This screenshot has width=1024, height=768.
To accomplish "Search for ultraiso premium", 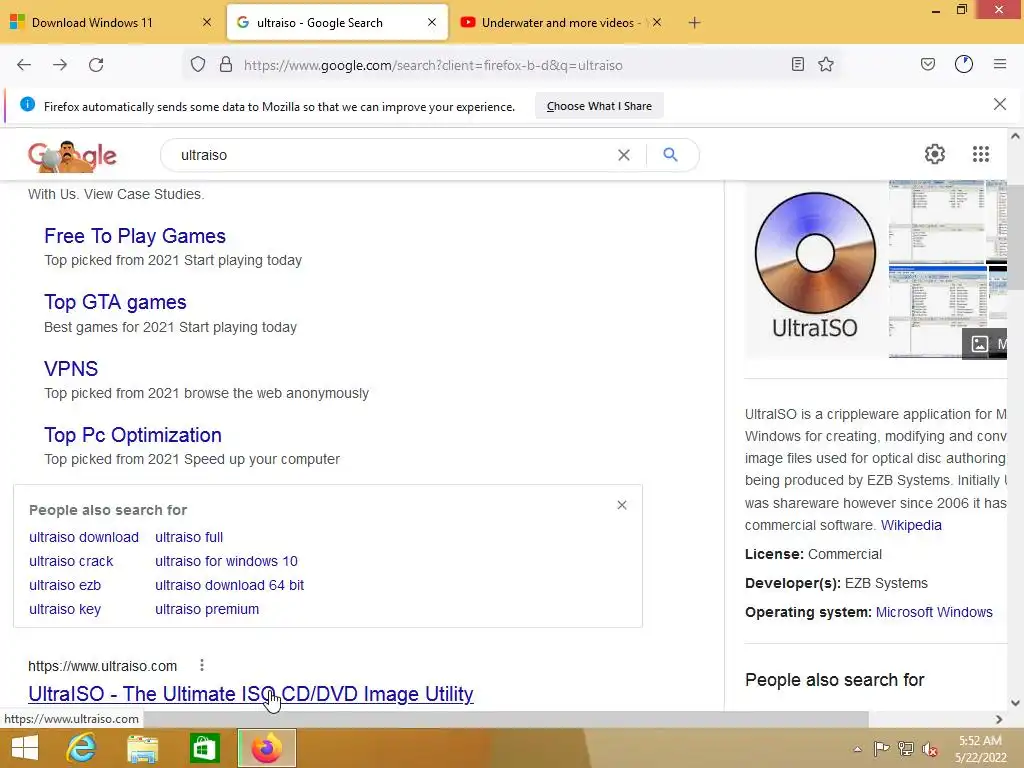I will 207,609.
